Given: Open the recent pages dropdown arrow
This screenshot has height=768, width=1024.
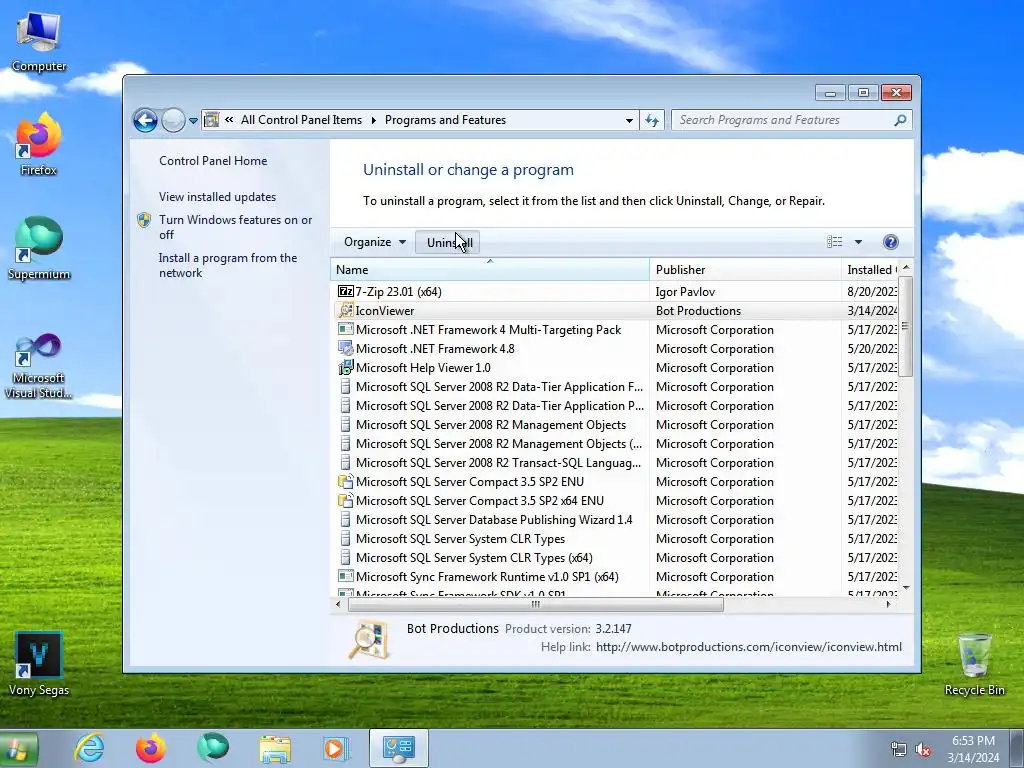Looking at the screenshot, I should 193,121.
